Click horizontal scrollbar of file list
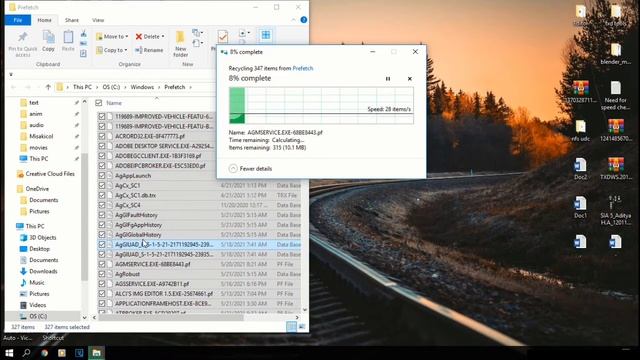This screenshot has width=640, height=360. (171, 317)
